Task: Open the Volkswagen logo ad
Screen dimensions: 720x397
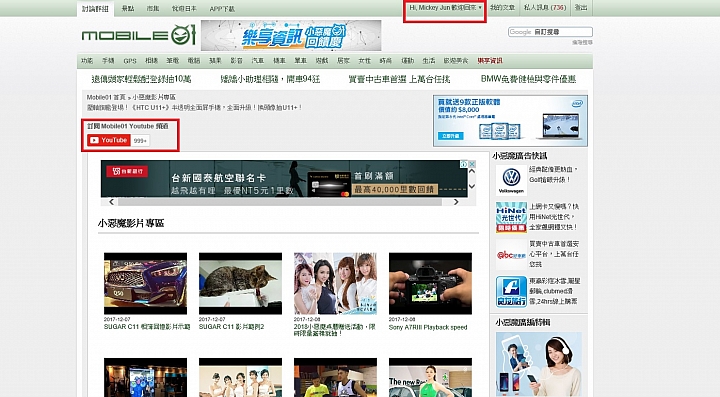Action: (x=511, y=180)
